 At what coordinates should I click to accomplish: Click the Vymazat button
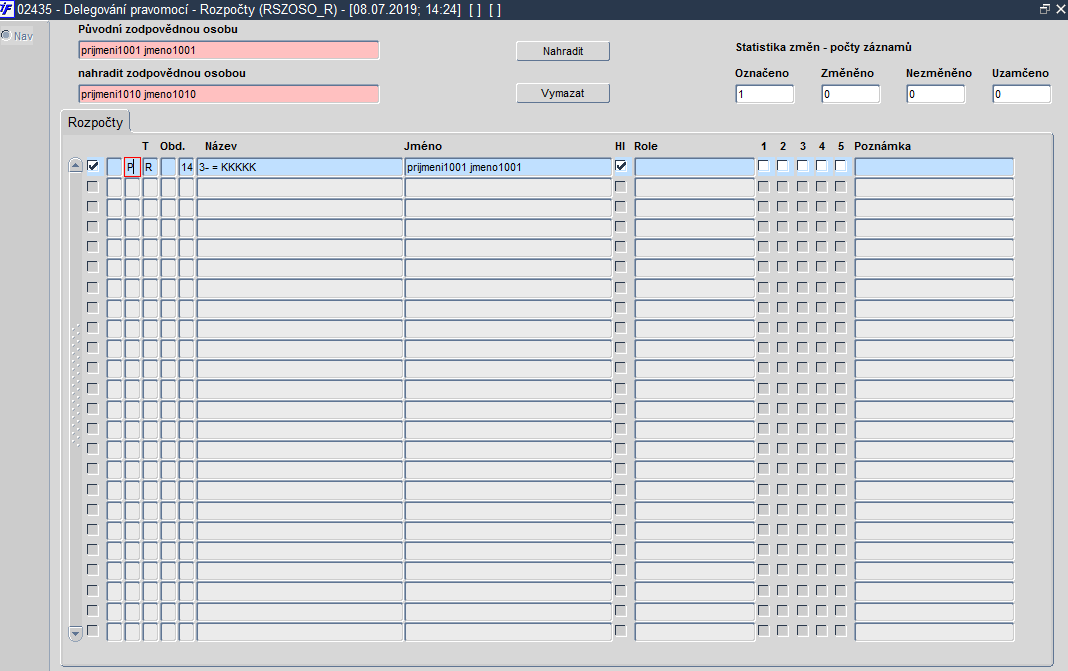[563, 93]
